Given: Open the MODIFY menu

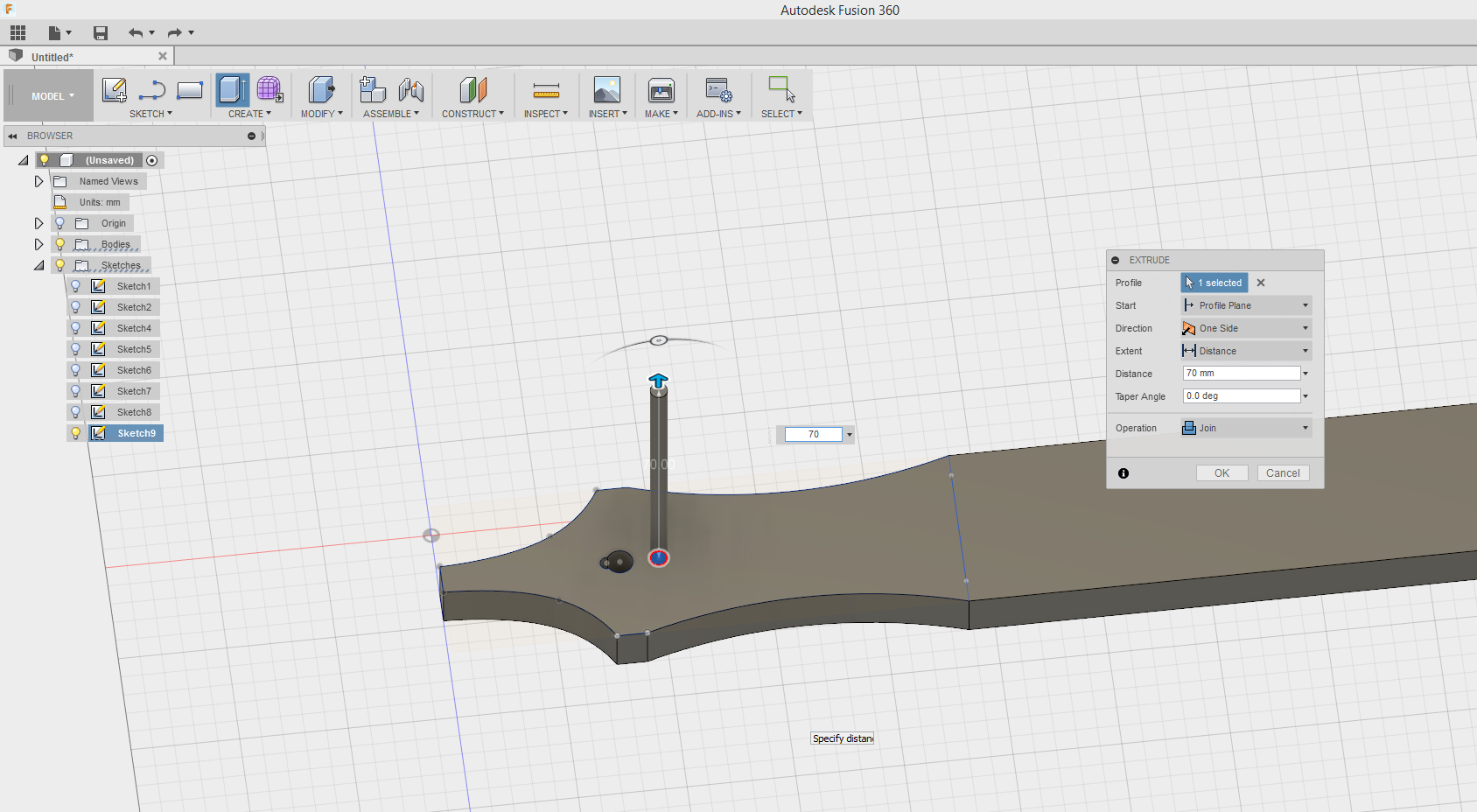Looking at the screenshot, I should click(x=321, y=114).
